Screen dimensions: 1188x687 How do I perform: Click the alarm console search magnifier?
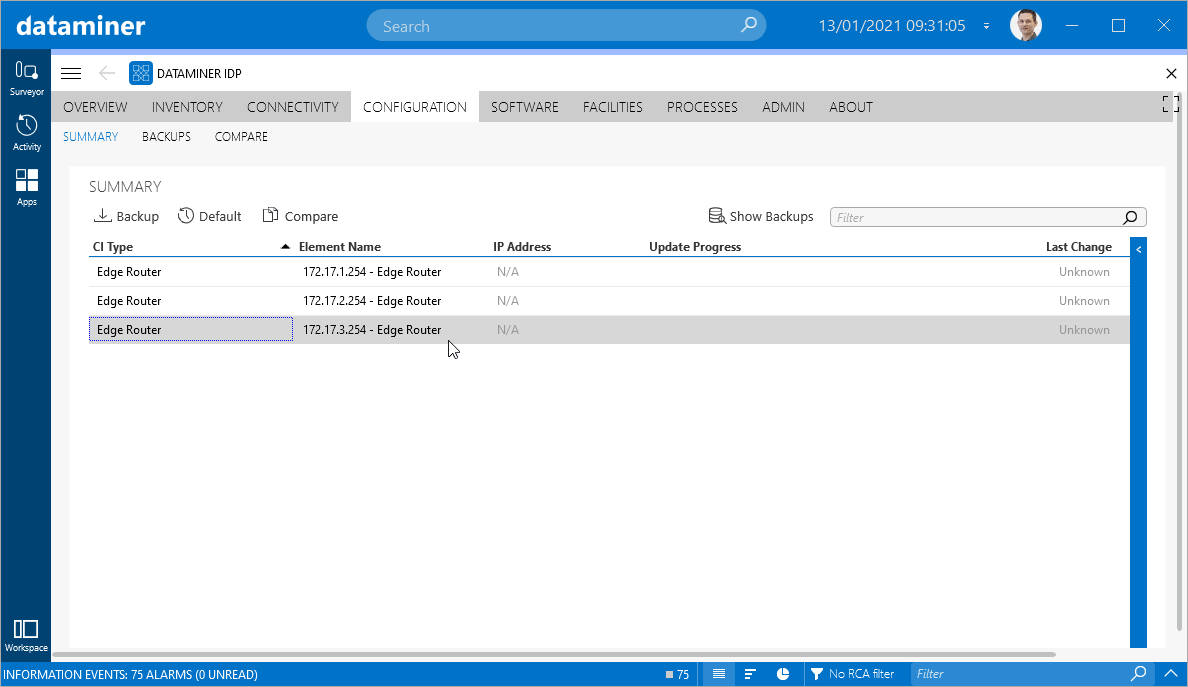coord(1139,673)
